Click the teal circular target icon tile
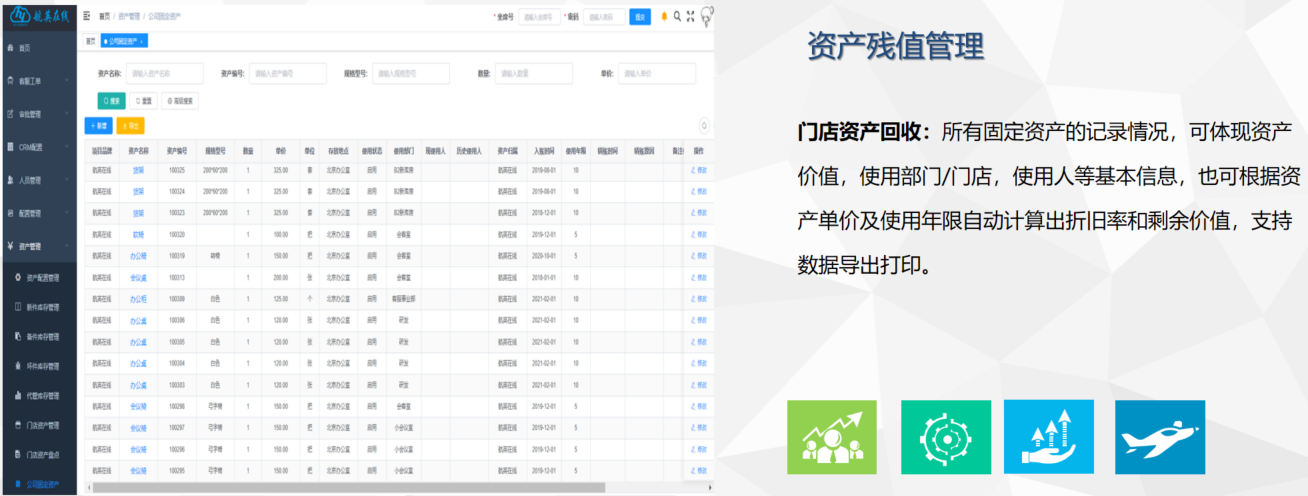The width and height of the screenshot is (1308, 496). click(945, 437)
